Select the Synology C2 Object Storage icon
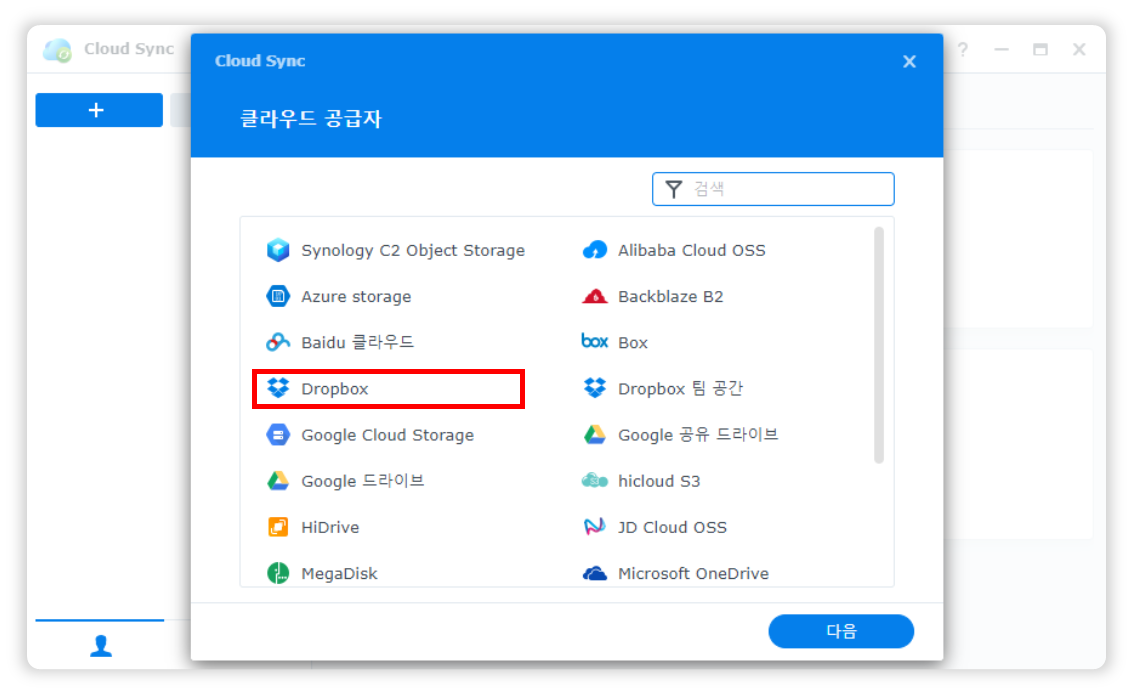The width and height of the screenshot is (1133, 694). click(277, 250)
